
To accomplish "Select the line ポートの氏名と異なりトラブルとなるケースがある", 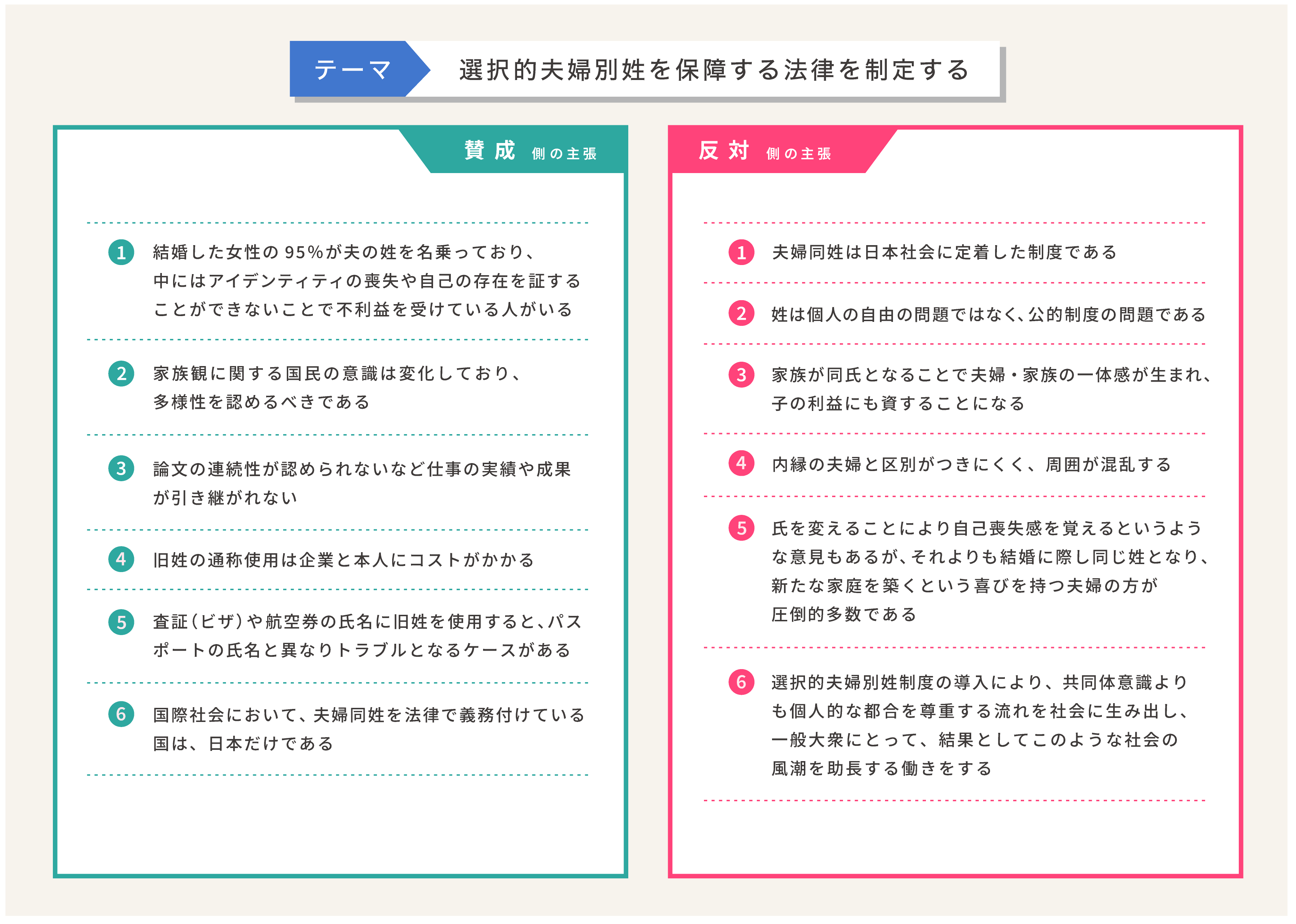I will [x=362, y=650].
